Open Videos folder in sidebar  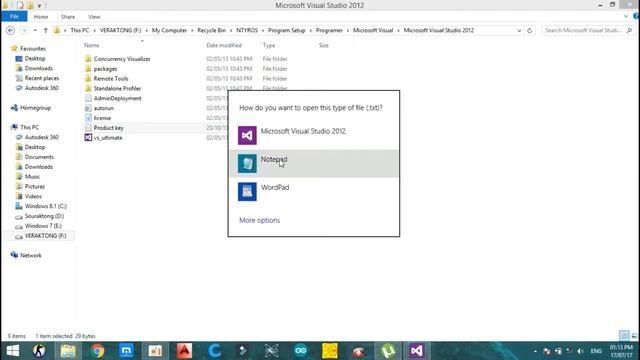pyautogui.click(x=33, y=196)
